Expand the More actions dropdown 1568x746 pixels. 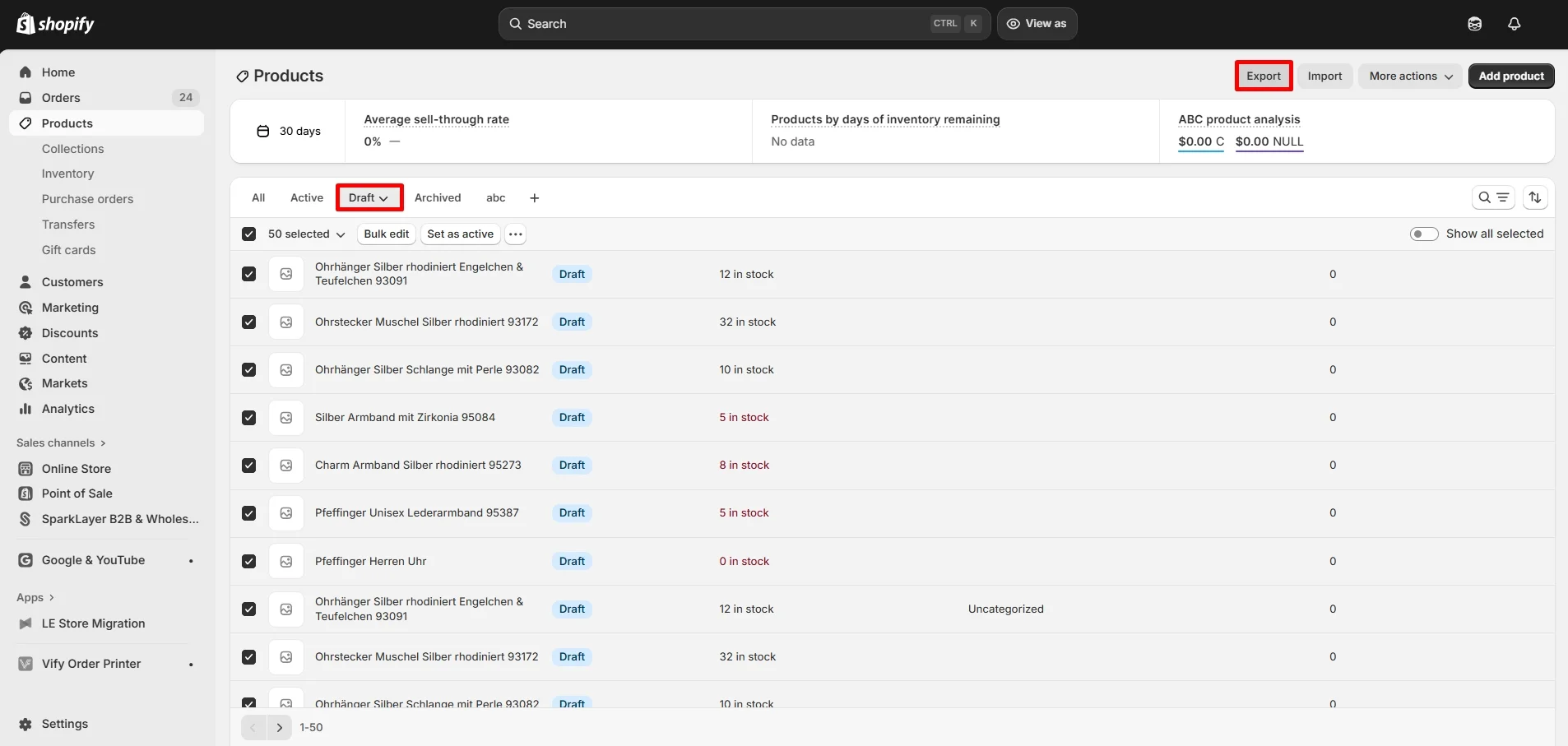pos(1409,76)
